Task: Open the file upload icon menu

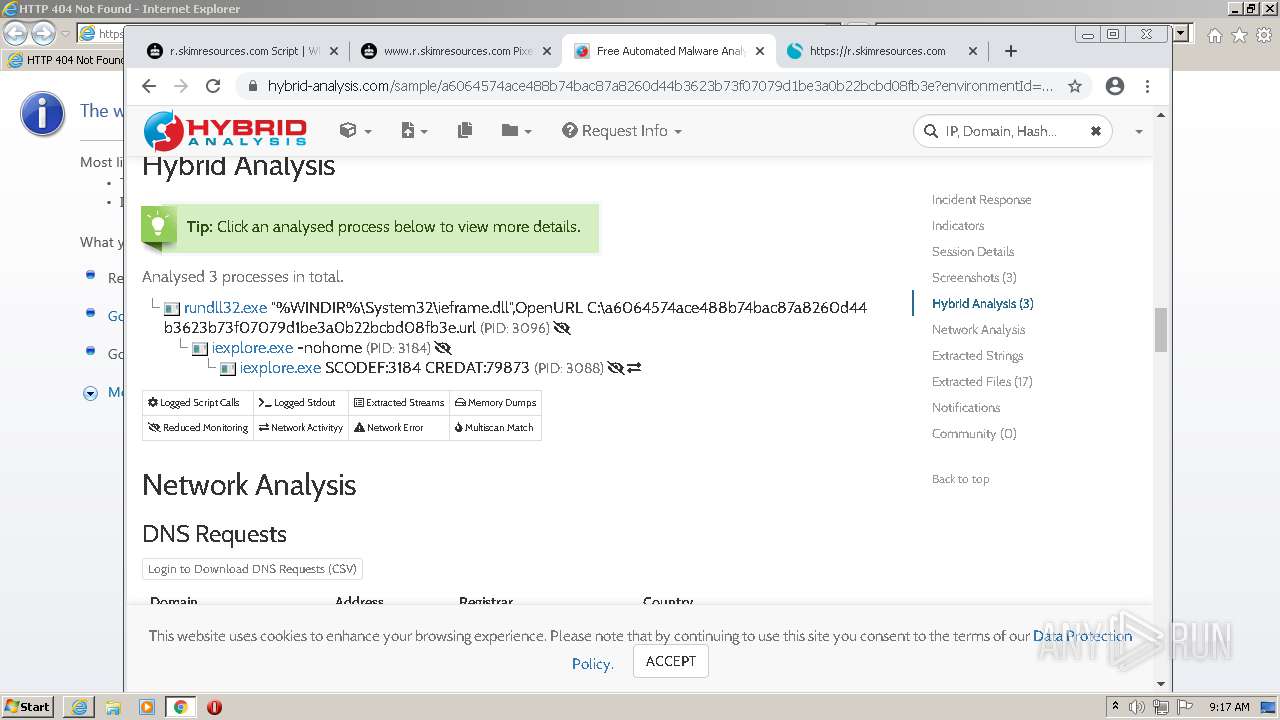Action: click(414, 131)
